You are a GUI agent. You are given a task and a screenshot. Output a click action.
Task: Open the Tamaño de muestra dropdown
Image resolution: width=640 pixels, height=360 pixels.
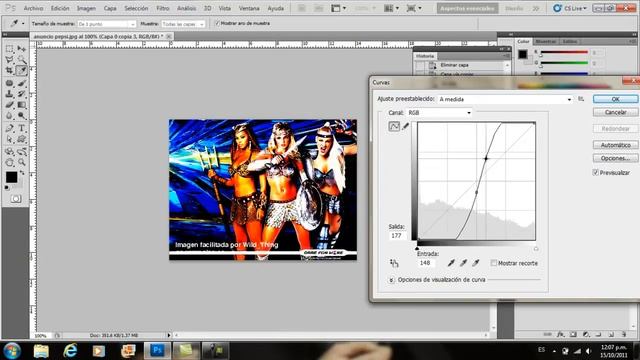coord(106,24)
